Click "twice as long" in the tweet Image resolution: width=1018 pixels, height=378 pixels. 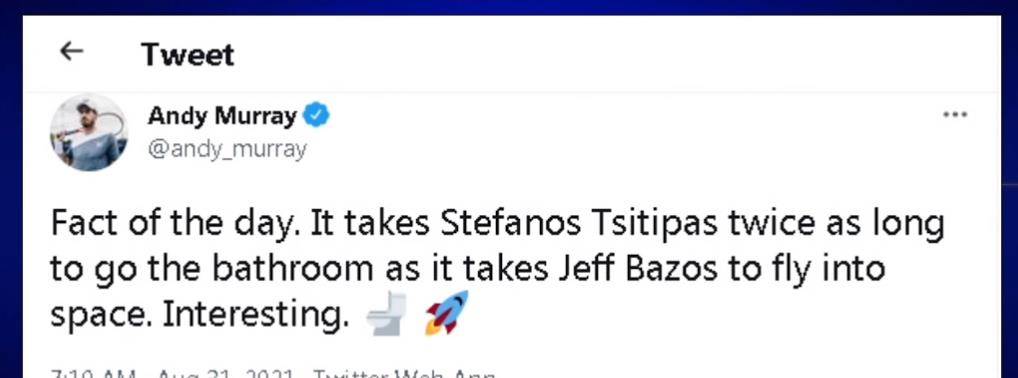tap(835, 225)
